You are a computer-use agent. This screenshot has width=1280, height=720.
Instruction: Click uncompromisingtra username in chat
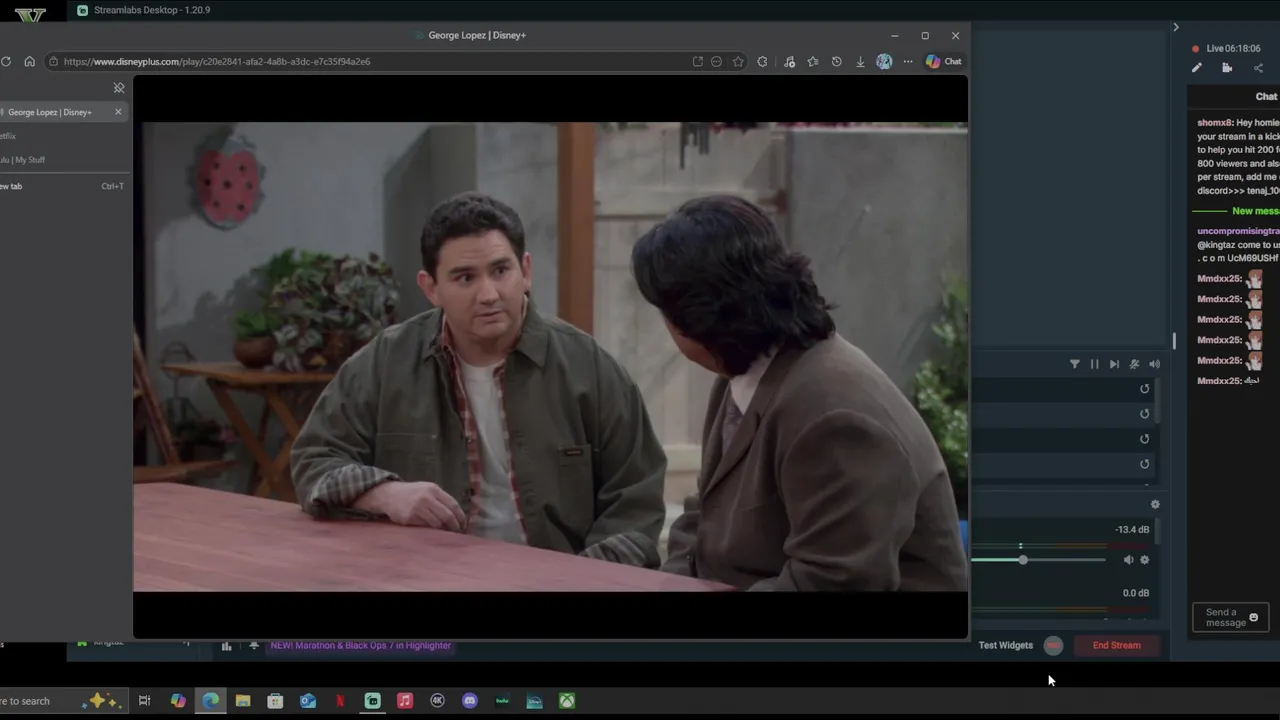pos(1238,231)
